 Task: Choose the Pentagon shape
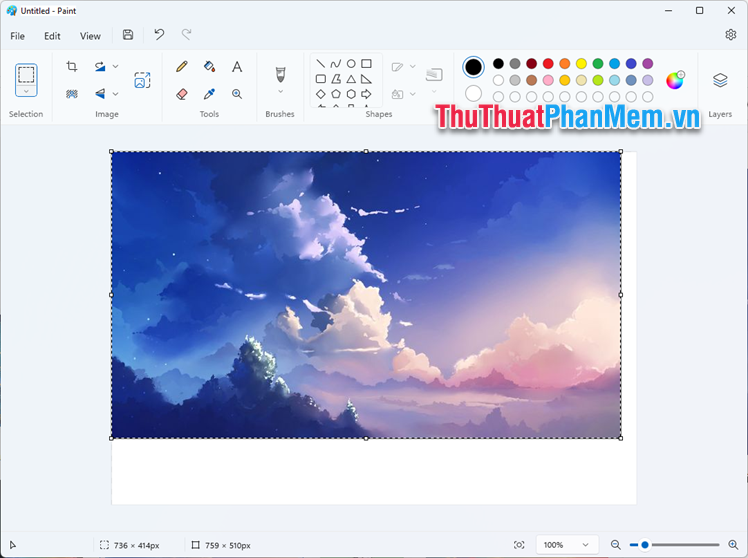336,94
